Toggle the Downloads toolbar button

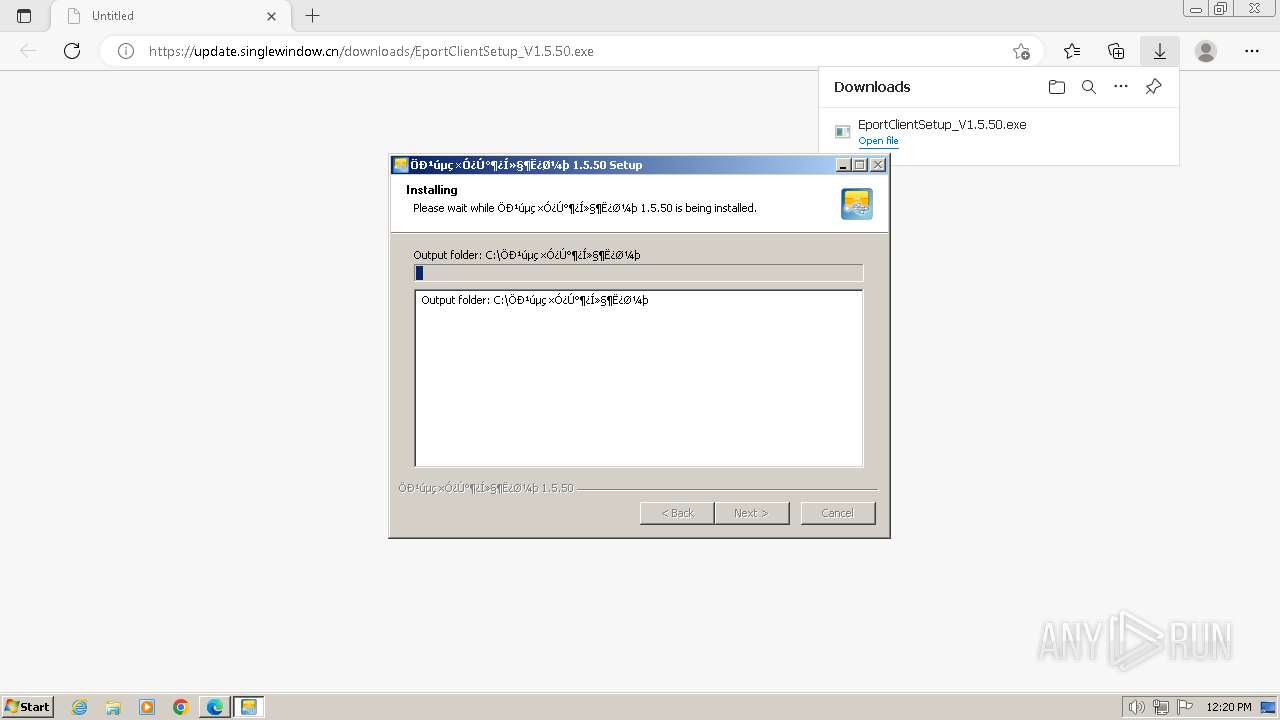point(1160,51)
